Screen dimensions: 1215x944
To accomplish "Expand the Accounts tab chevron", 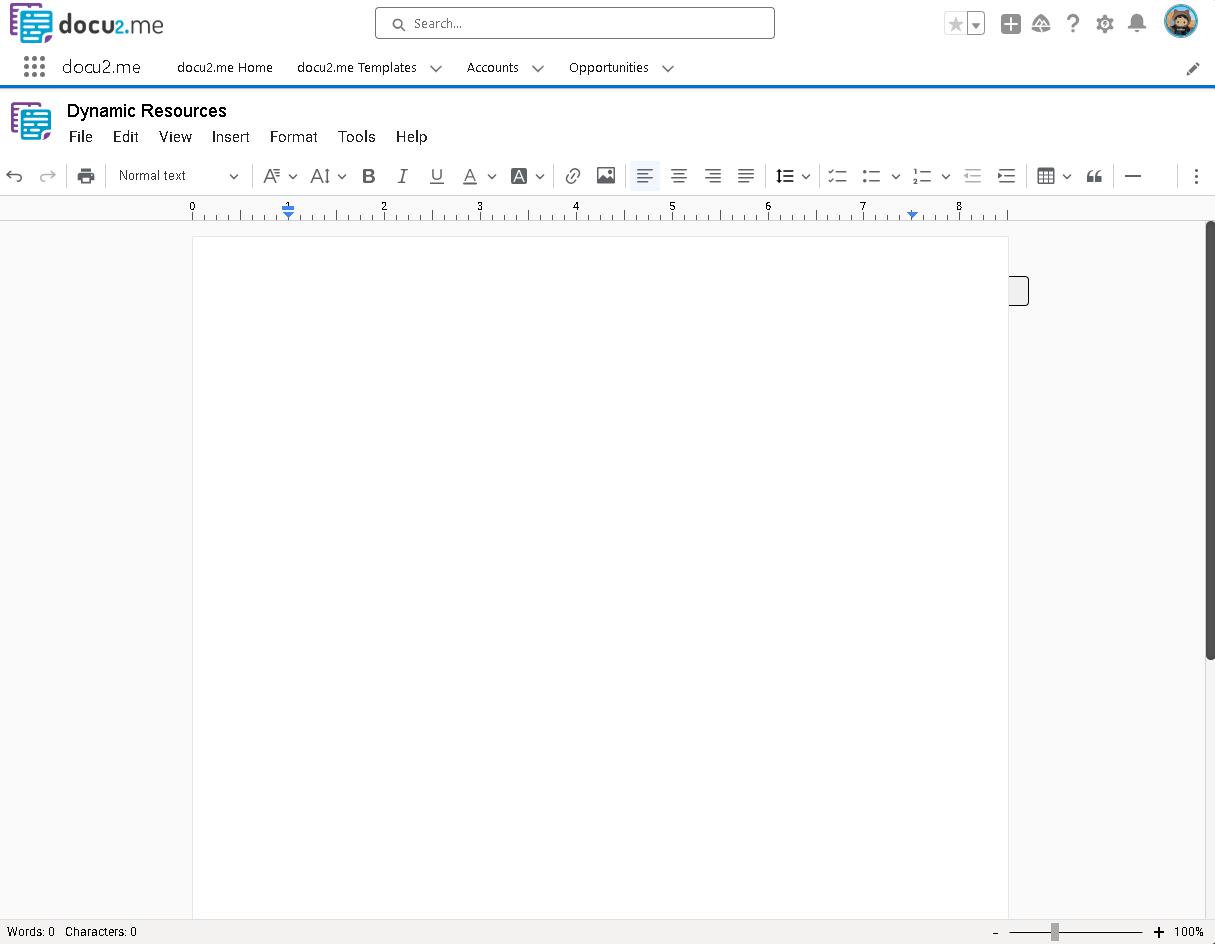I will 538,68.
